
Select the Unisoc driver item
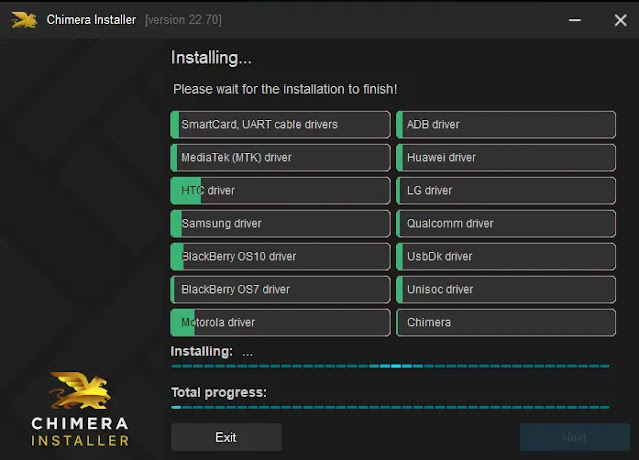[x=506, y=290]
